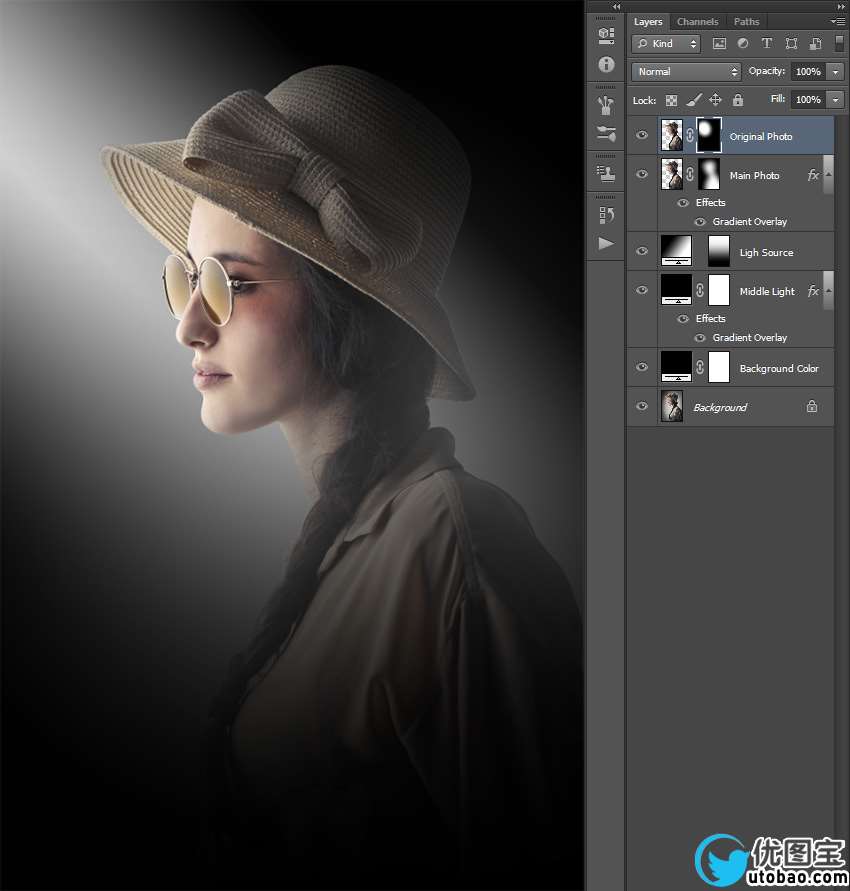Hide the Ligh Source layer

coord(642,251)
